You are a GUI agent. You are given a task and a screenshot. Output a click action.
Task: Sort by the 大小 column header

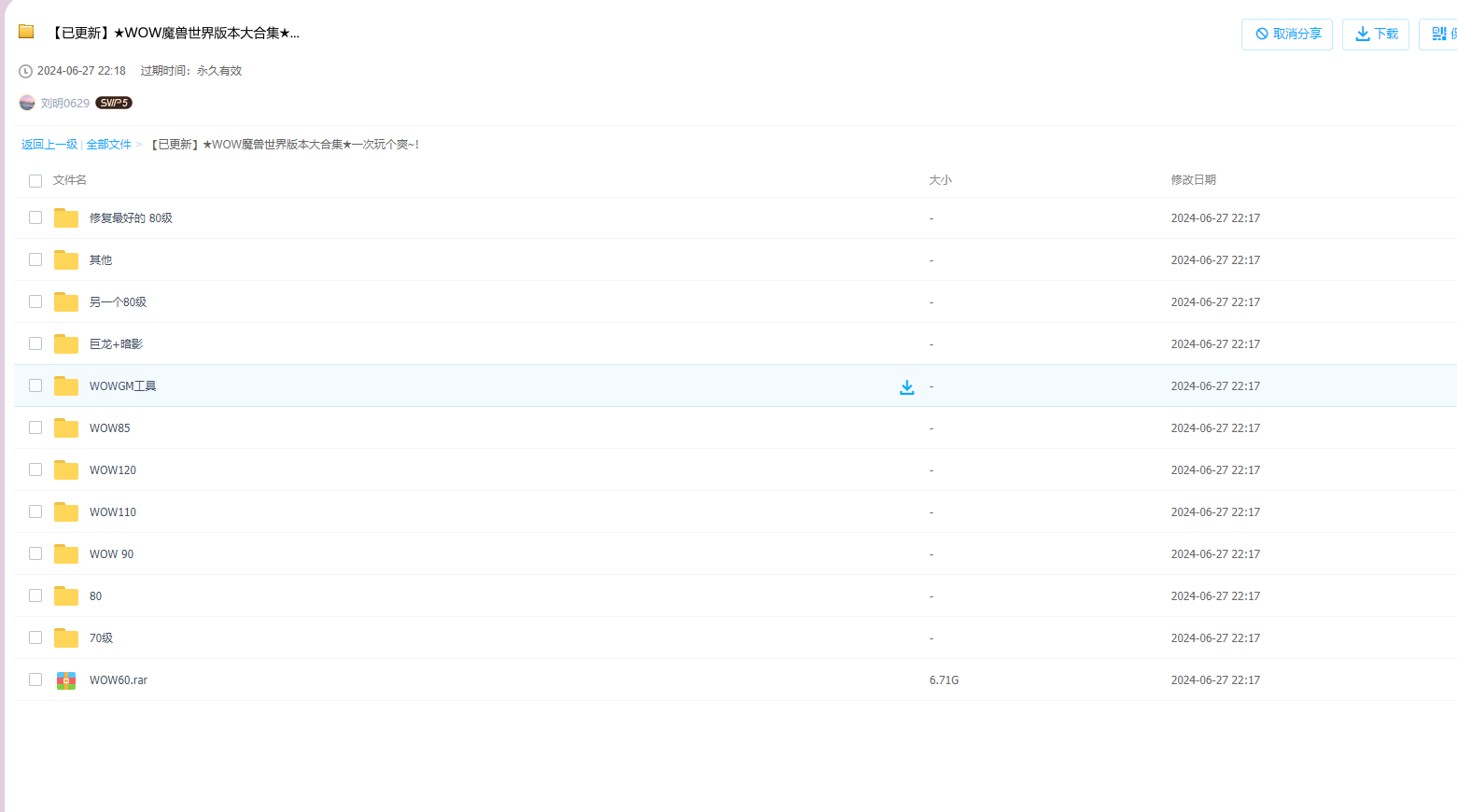point(941,180)
